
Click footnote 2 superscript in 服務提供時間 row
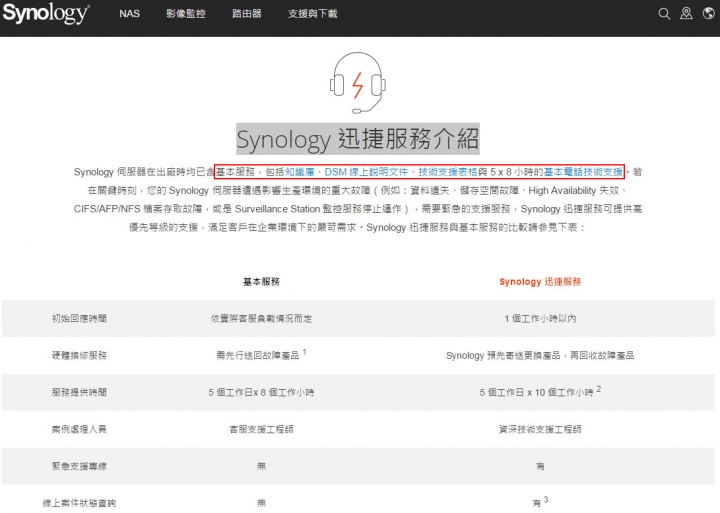599,389
